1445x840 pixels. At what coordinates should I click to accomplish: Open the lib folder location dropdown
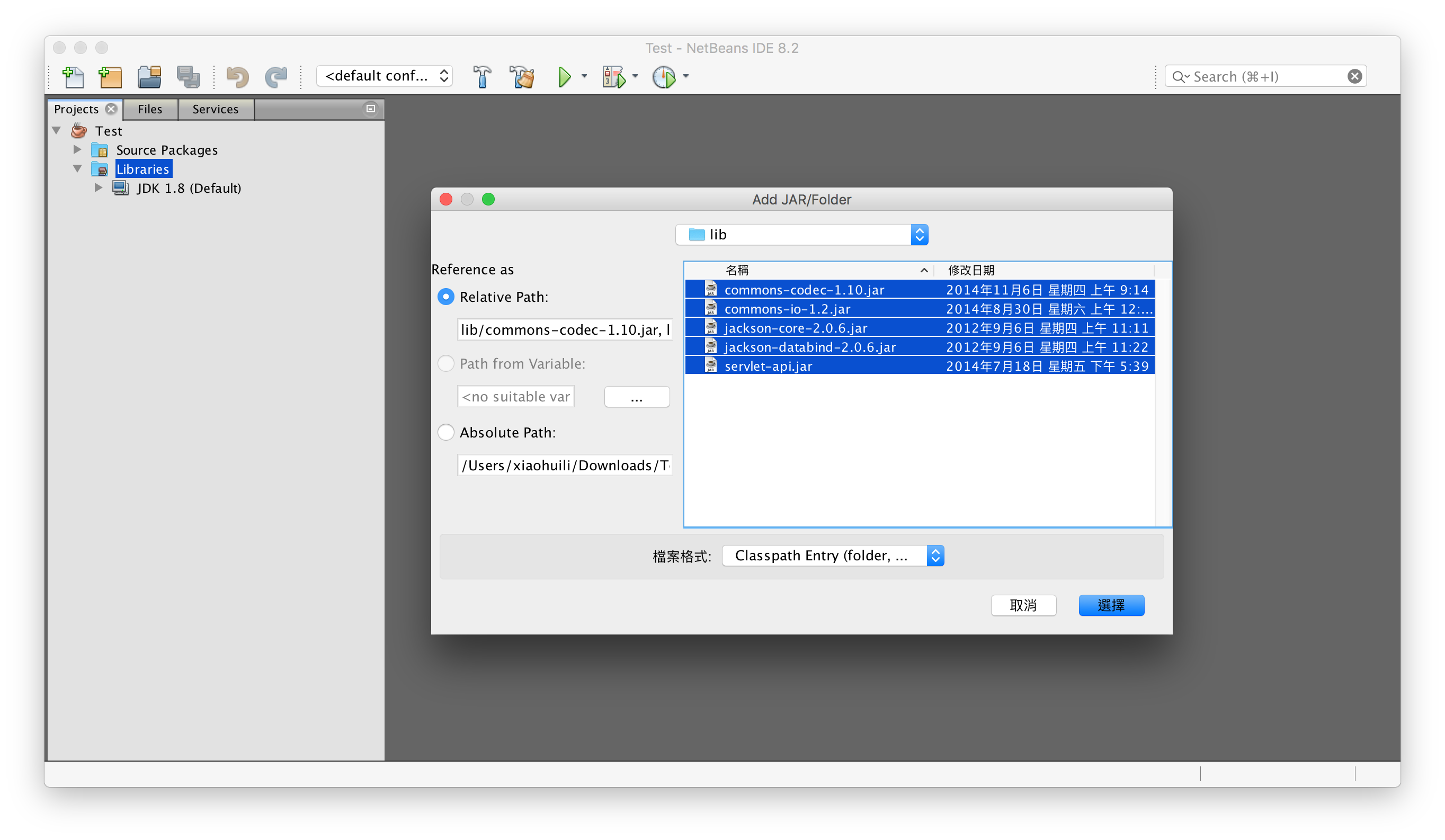[801, 235]
